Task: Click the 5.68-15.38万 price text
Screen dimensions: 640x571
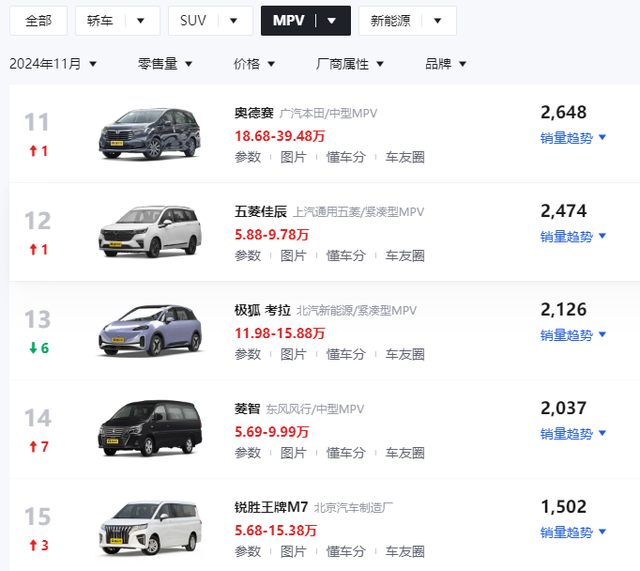Action: click(x=276, y=531)
